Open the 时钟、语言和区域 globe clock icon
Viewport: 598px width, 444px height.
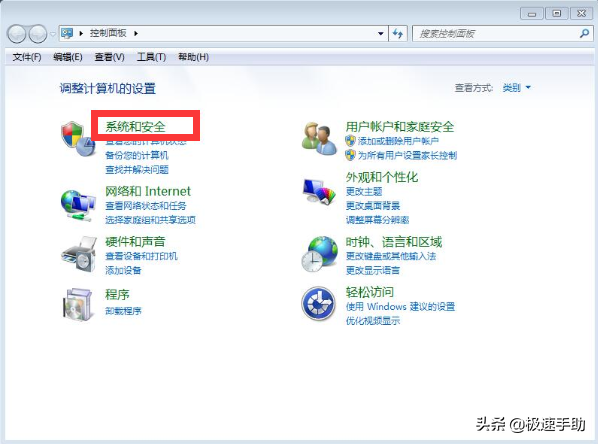pyautogui.click(x=319, y=254)
